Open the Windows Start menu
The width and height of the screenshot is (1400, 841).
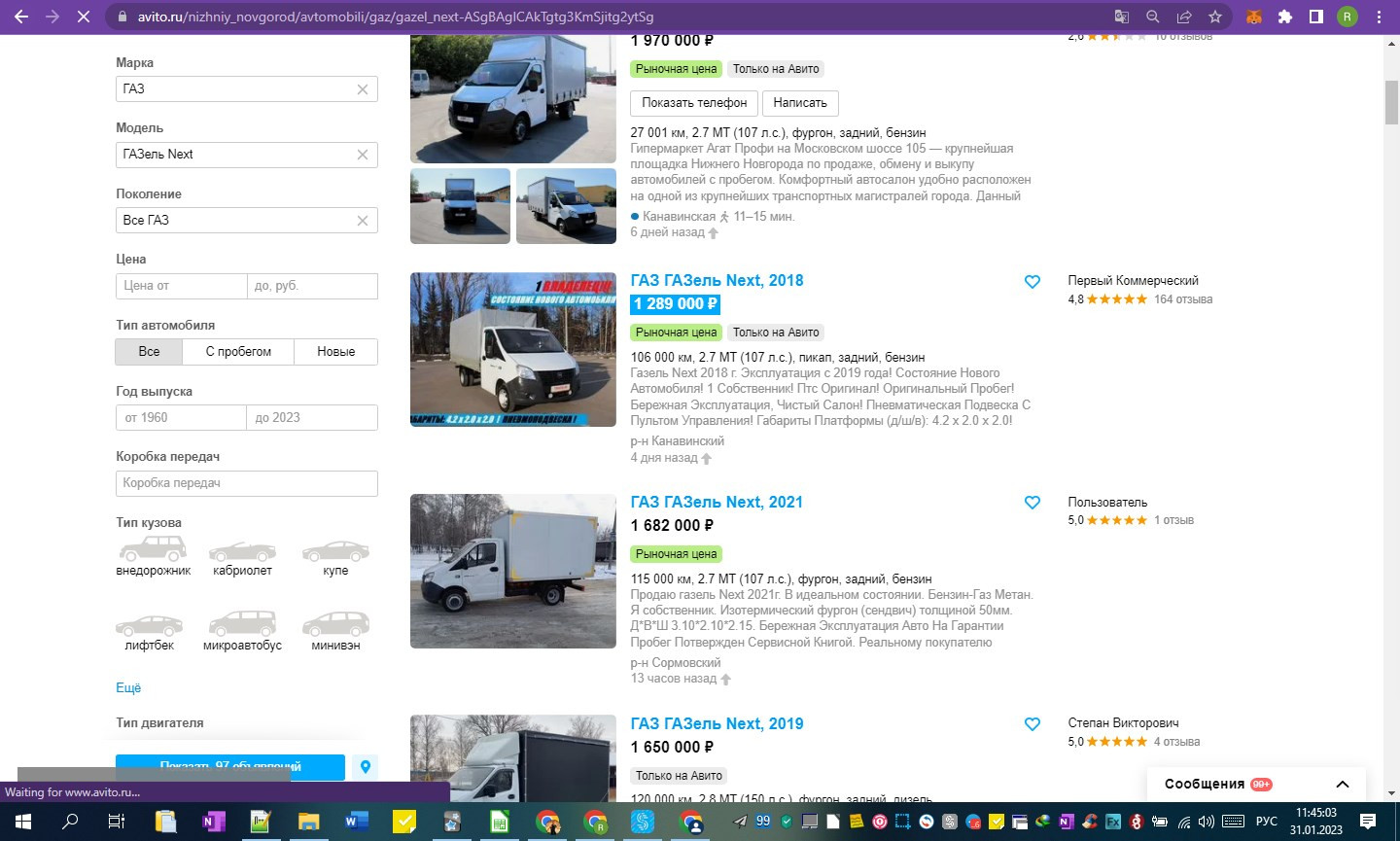pos(22,822)
